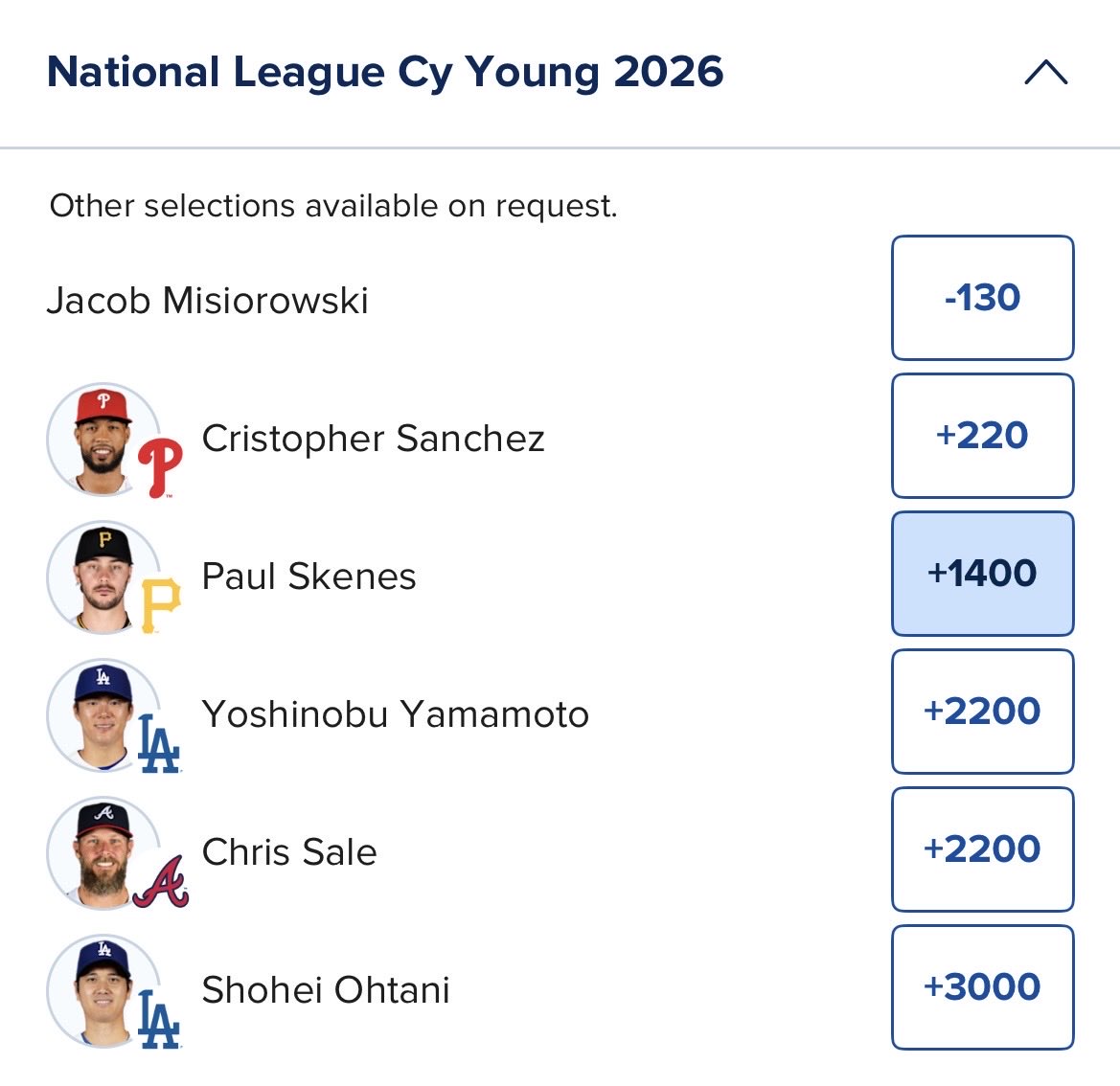1120x1086 pixels.
Task: Click the Jacob Misiorowski name
Action: (x=207, y=300)
